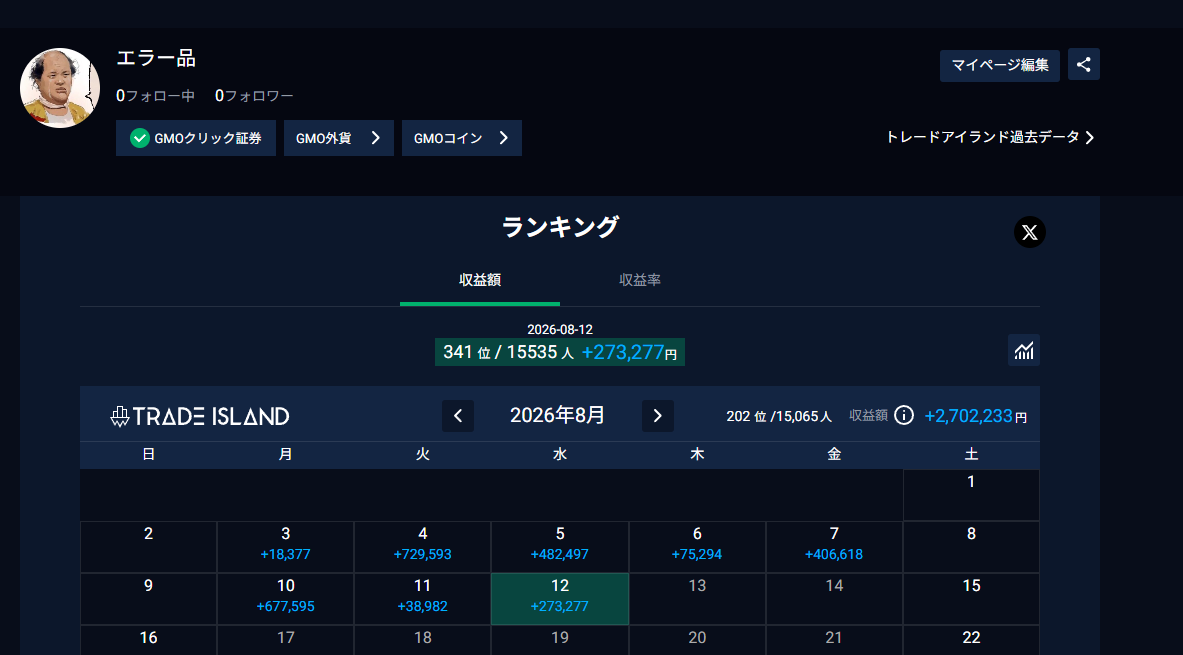1183x655 pixels.
Task: Click the 火 weekday header
Action: (422, 454)
